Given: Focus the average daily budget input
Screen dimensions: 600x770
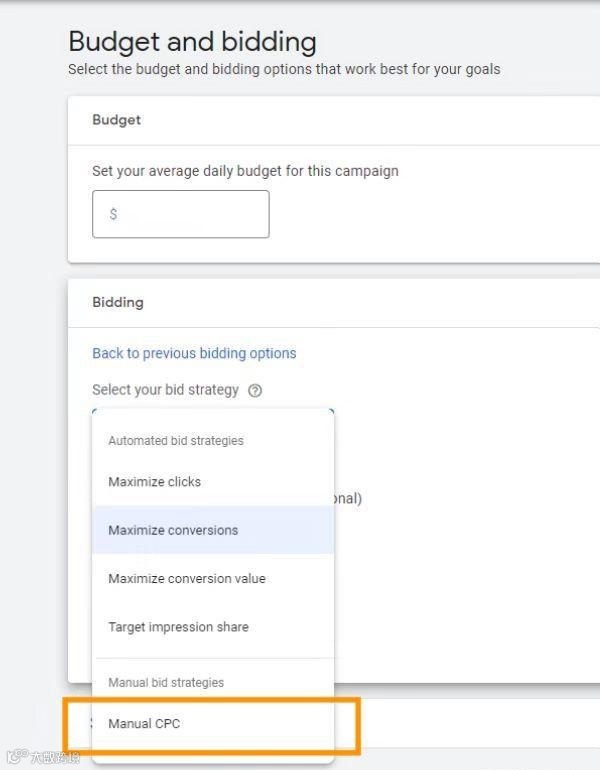Looking at the screenshot, I should pos(190,214).
